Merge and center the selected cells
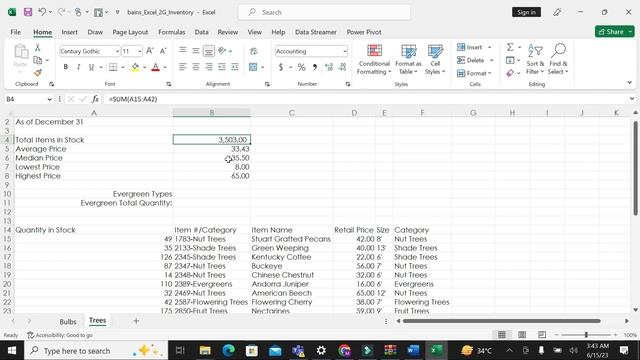The height and width of the screenshot is (360, 640). point(253,67)
